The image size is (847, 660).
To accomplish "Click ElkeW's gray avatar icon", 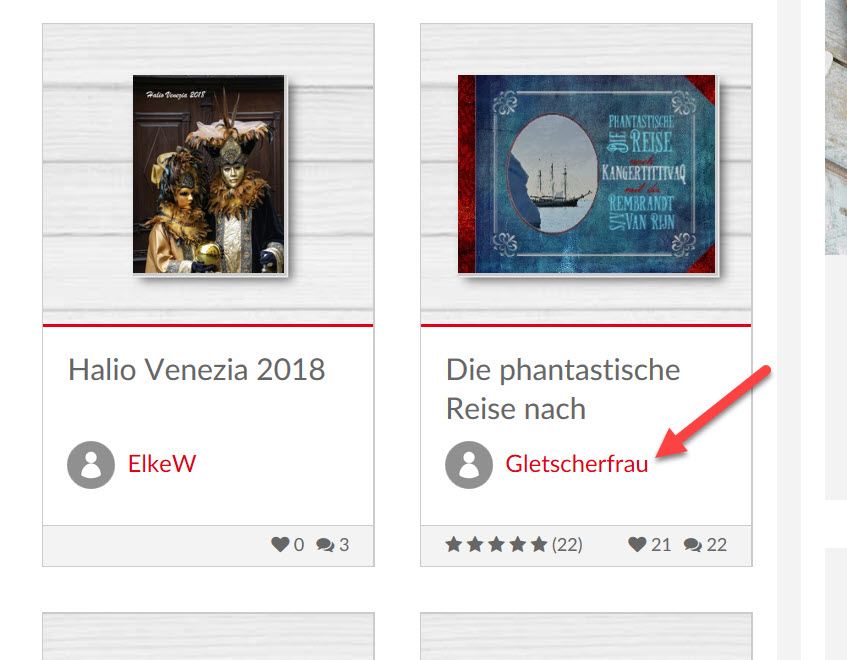I will pyautogui.click(x=91, y=464).
